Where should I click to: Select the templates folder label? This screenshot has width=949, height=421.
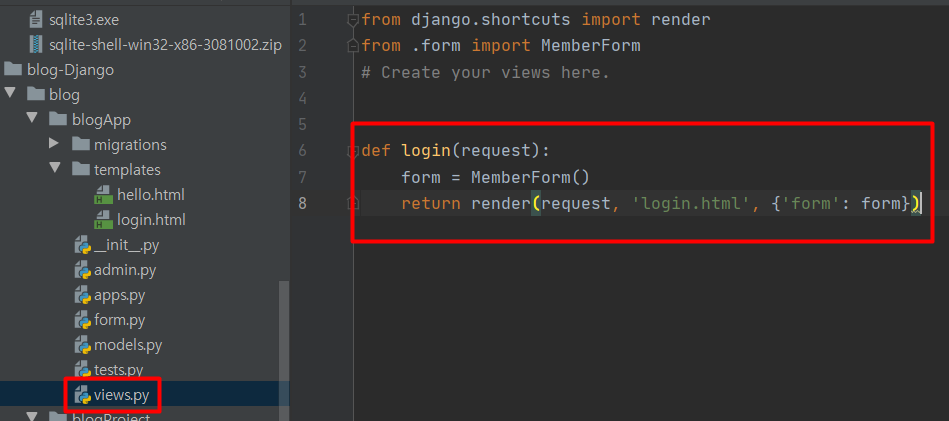pyautogui.click(x=127, y=170)
